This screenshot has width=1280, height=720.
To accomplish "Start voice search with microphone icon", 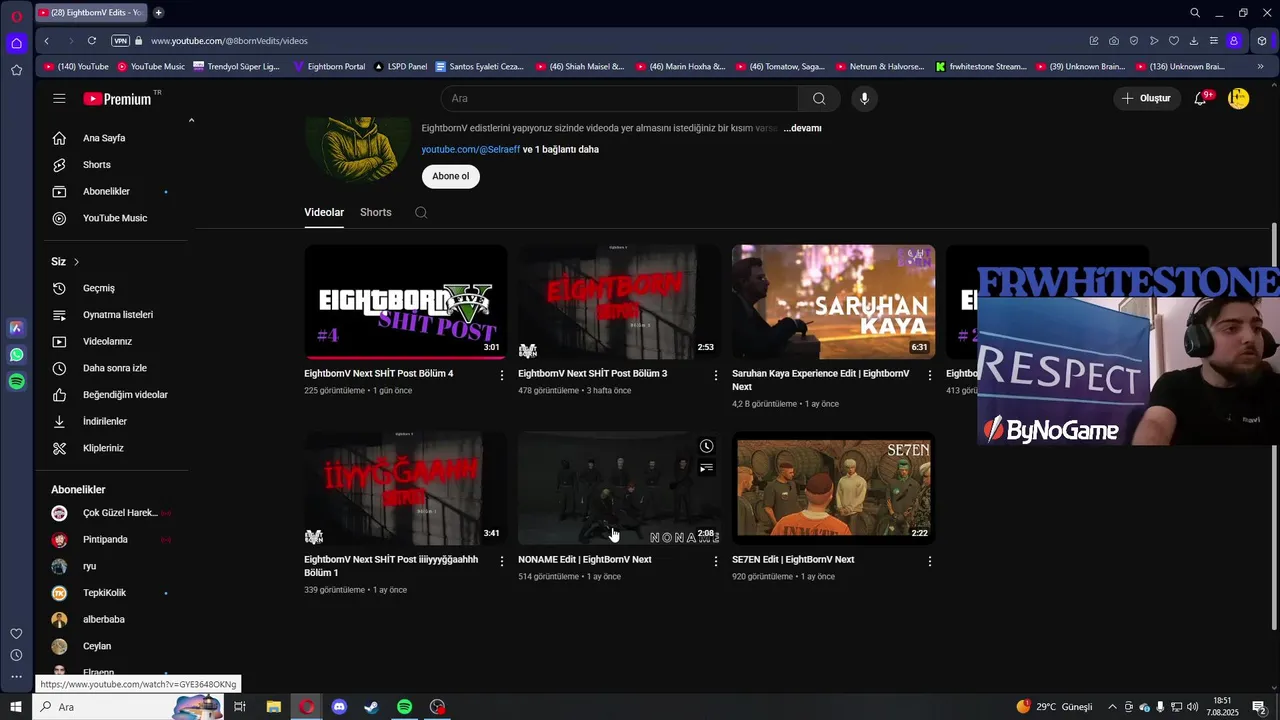I will [x=865, y=98].
